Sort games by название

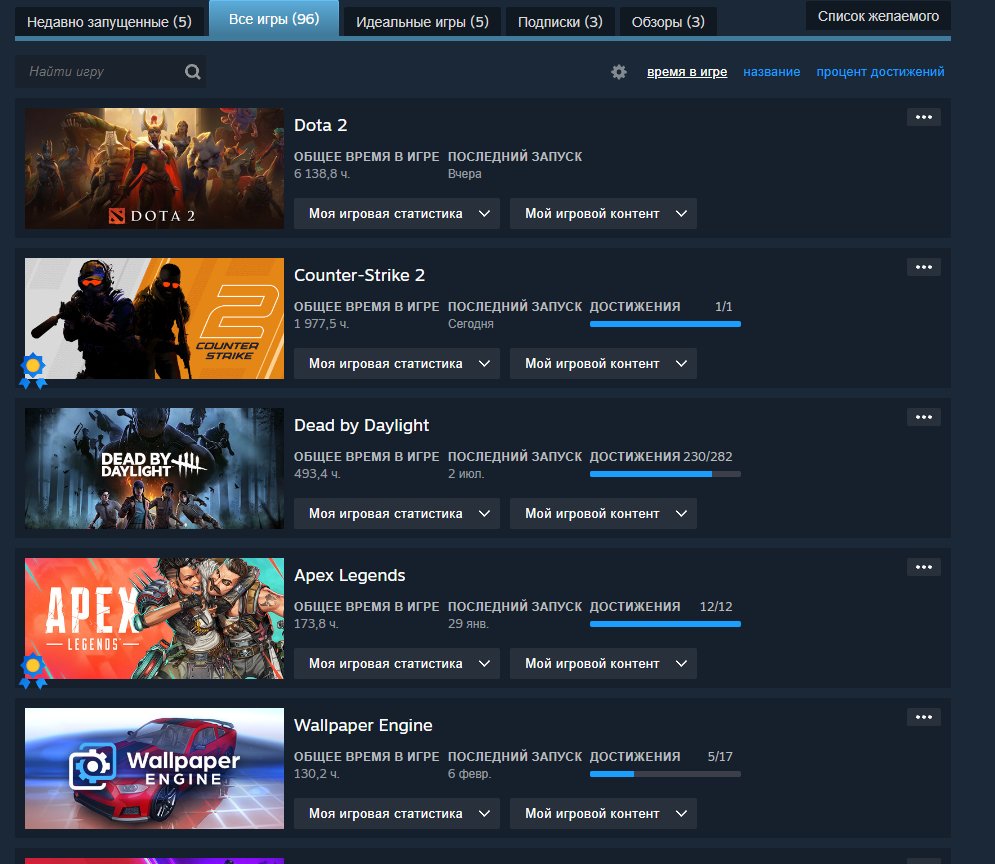point(771,72)
